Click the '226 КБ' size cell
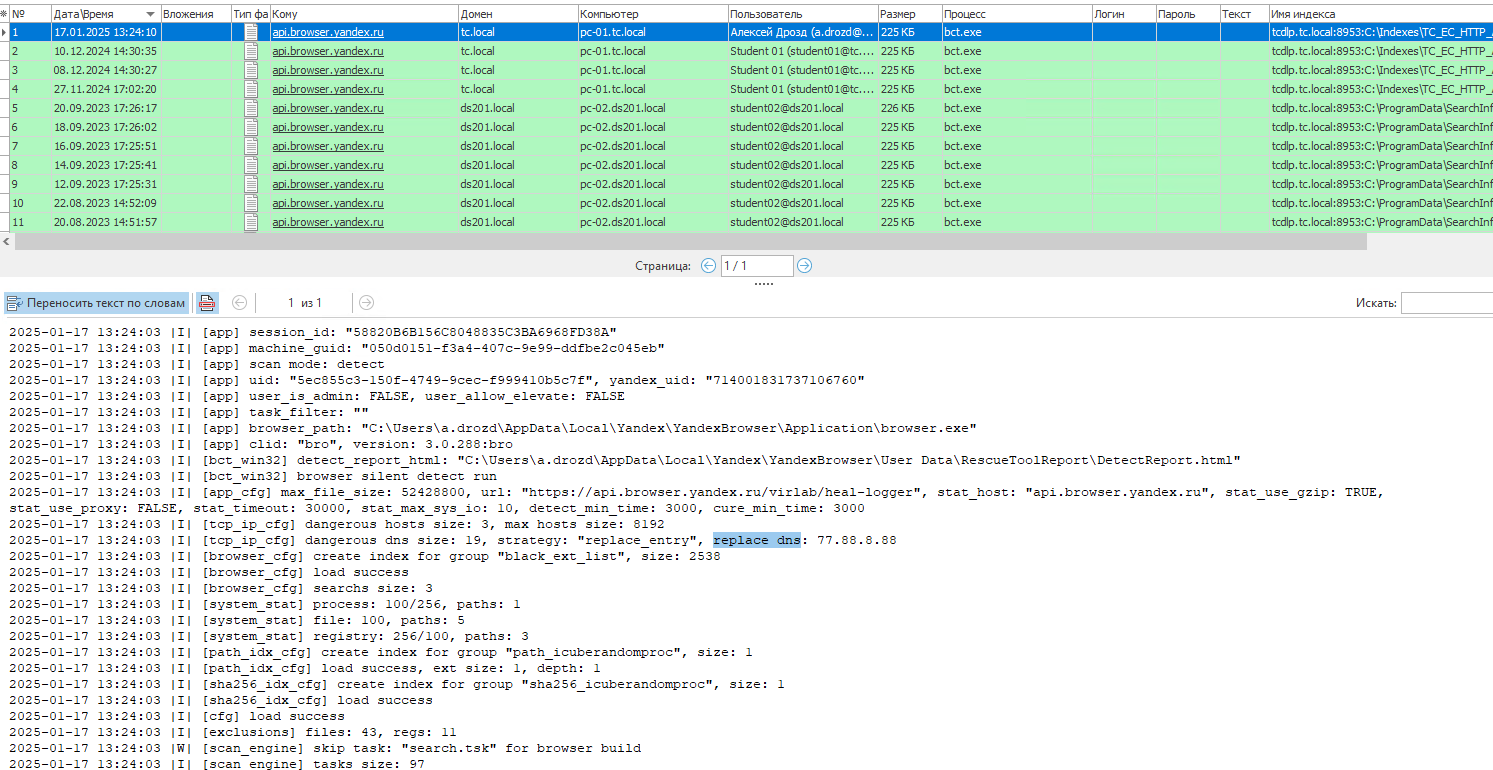This screenshot has width=1493, height=770. pyautogui.click(x=910, y=108)
